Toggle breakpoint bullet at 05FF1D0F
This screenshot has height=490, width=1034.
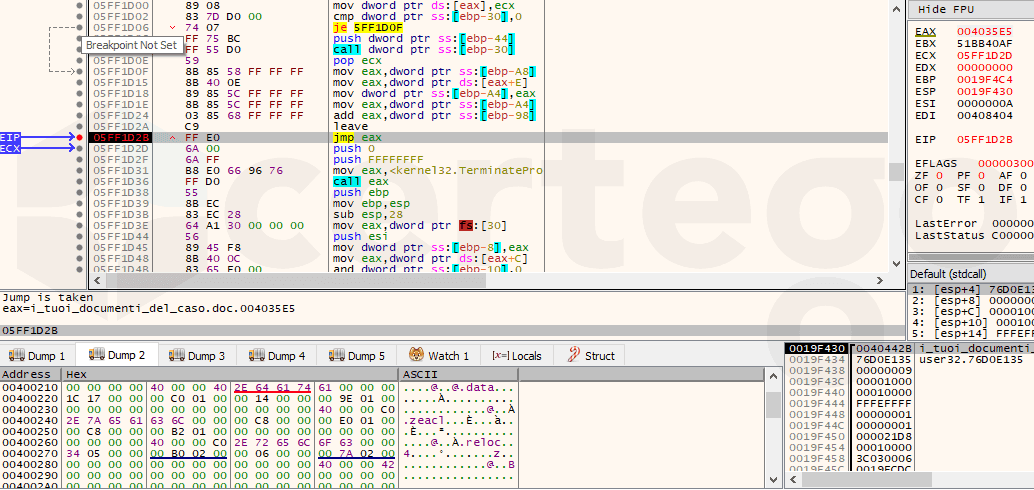coord(80,71)
